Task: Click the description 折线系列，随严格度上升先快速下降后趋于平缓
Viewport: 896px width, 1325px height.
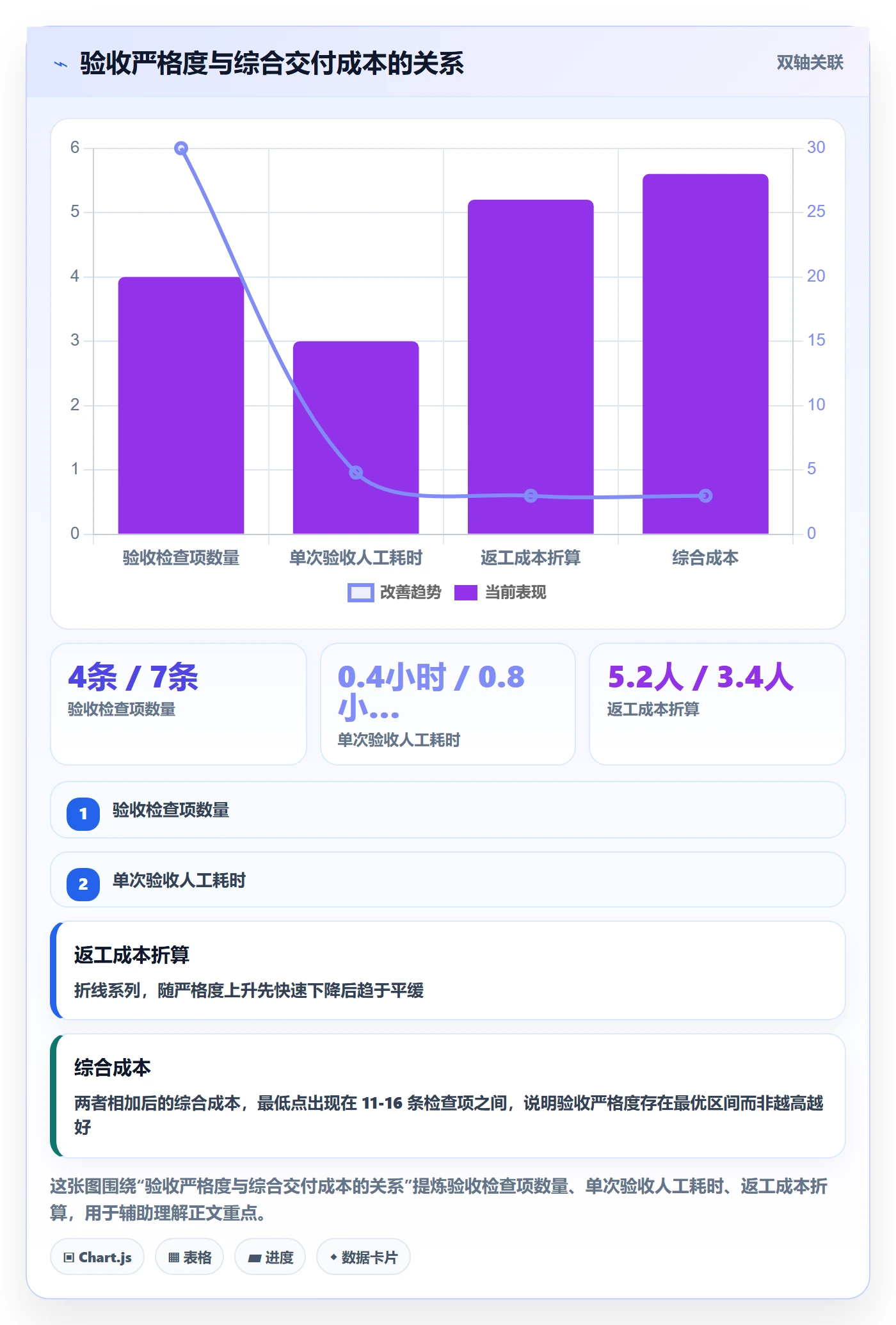Action: (249, 991)
